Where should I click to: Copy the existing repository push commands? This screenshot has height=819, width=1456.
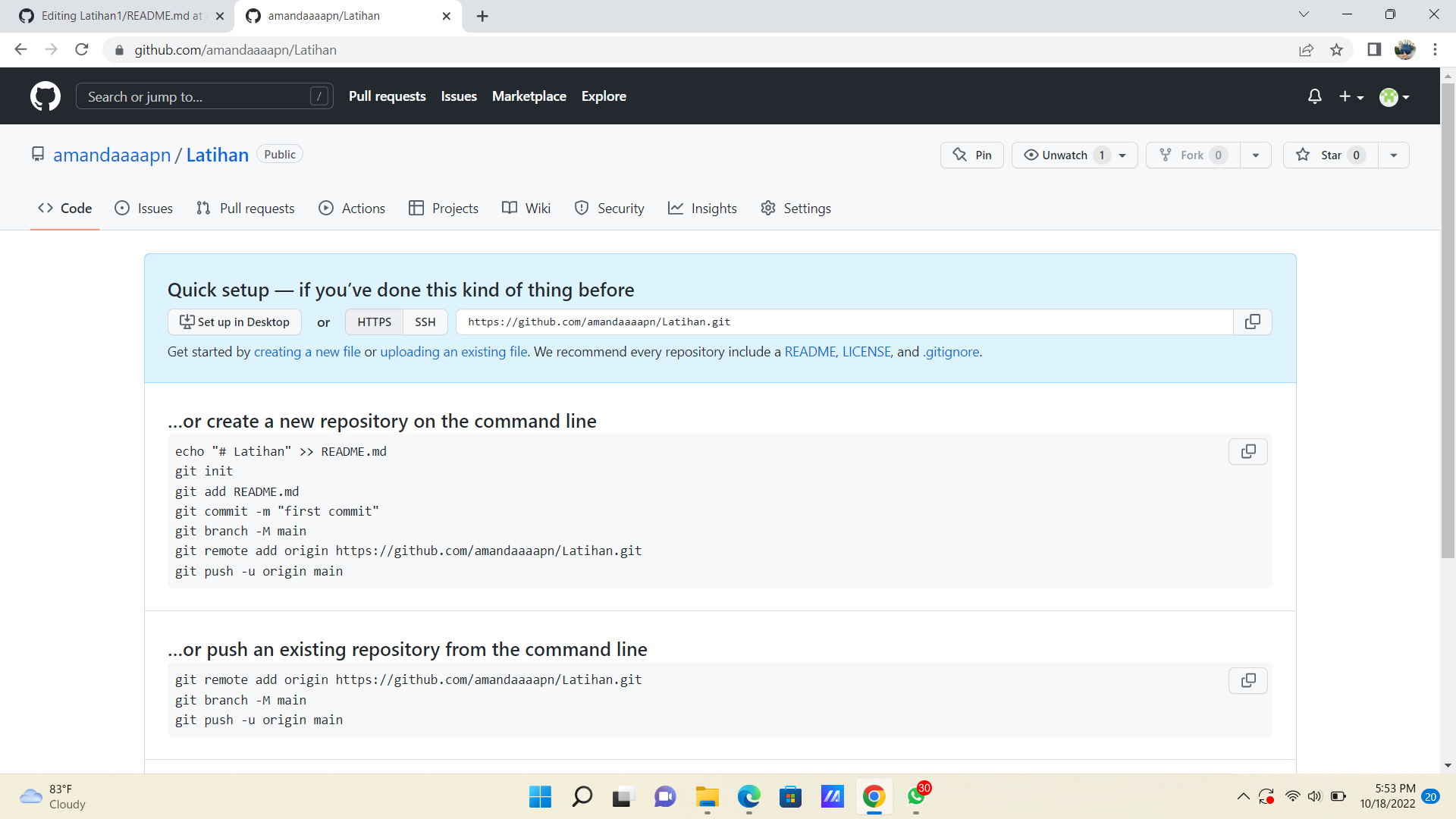[x=1247, y=680]
